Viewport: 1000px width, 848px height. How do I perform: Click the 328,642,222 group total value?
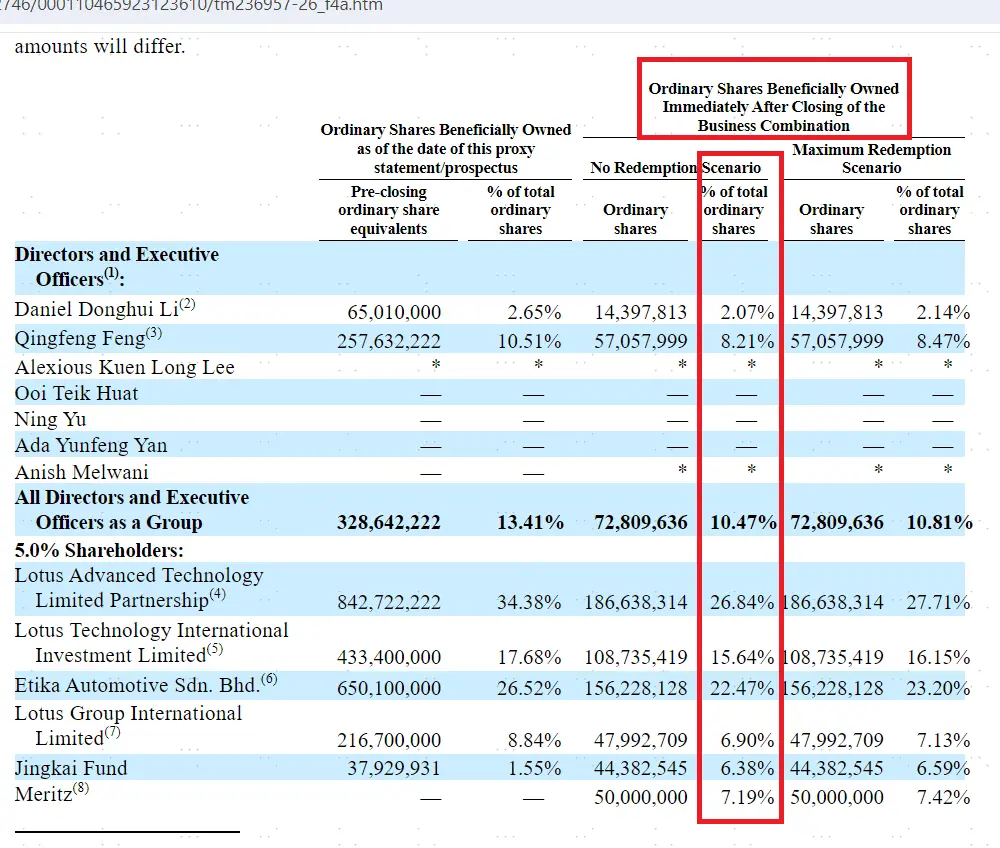coord(389,523)
